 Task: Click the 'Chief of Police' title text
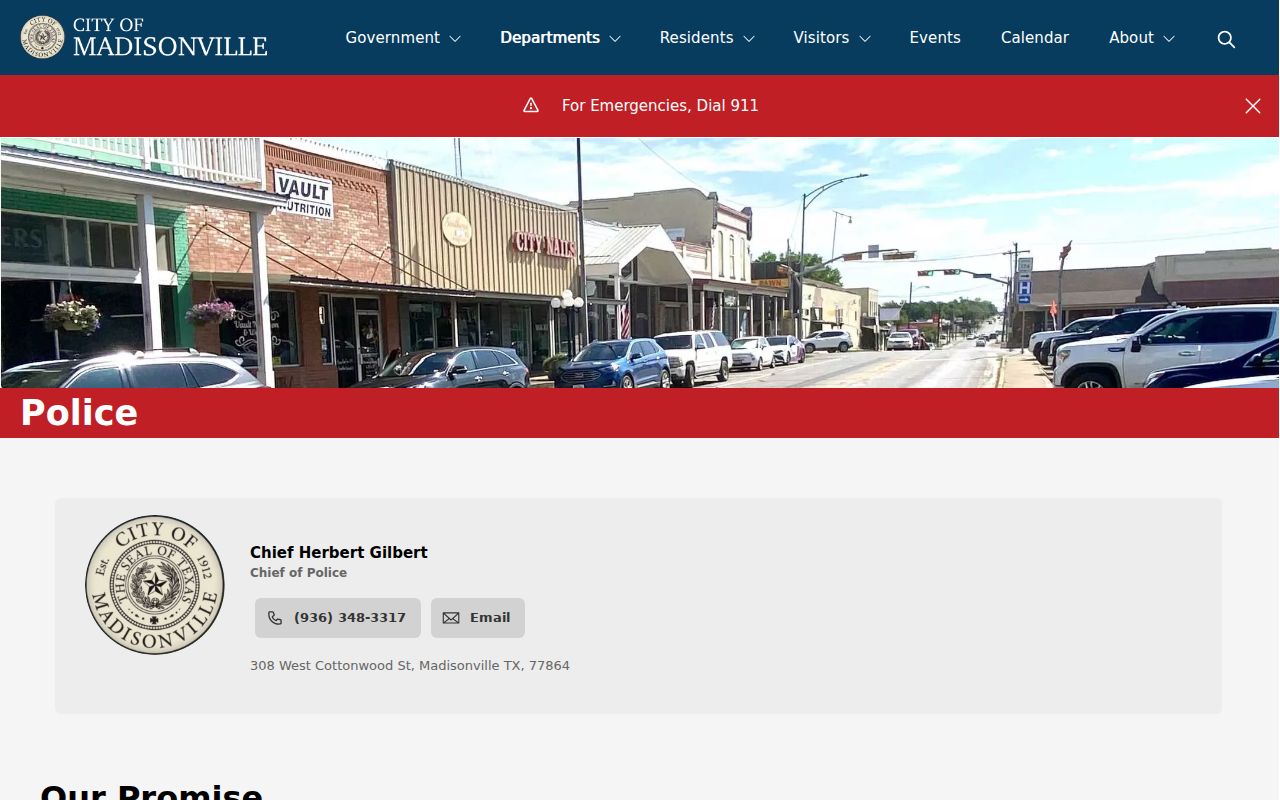298,572
